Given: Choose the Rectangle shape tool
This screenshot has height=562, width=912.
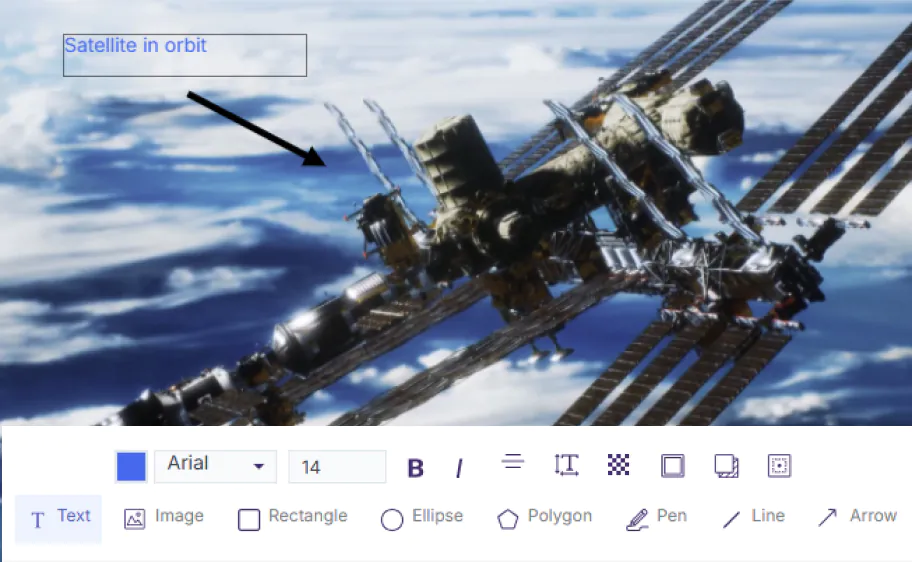Looking at the screenshot, I should (293, 518).
